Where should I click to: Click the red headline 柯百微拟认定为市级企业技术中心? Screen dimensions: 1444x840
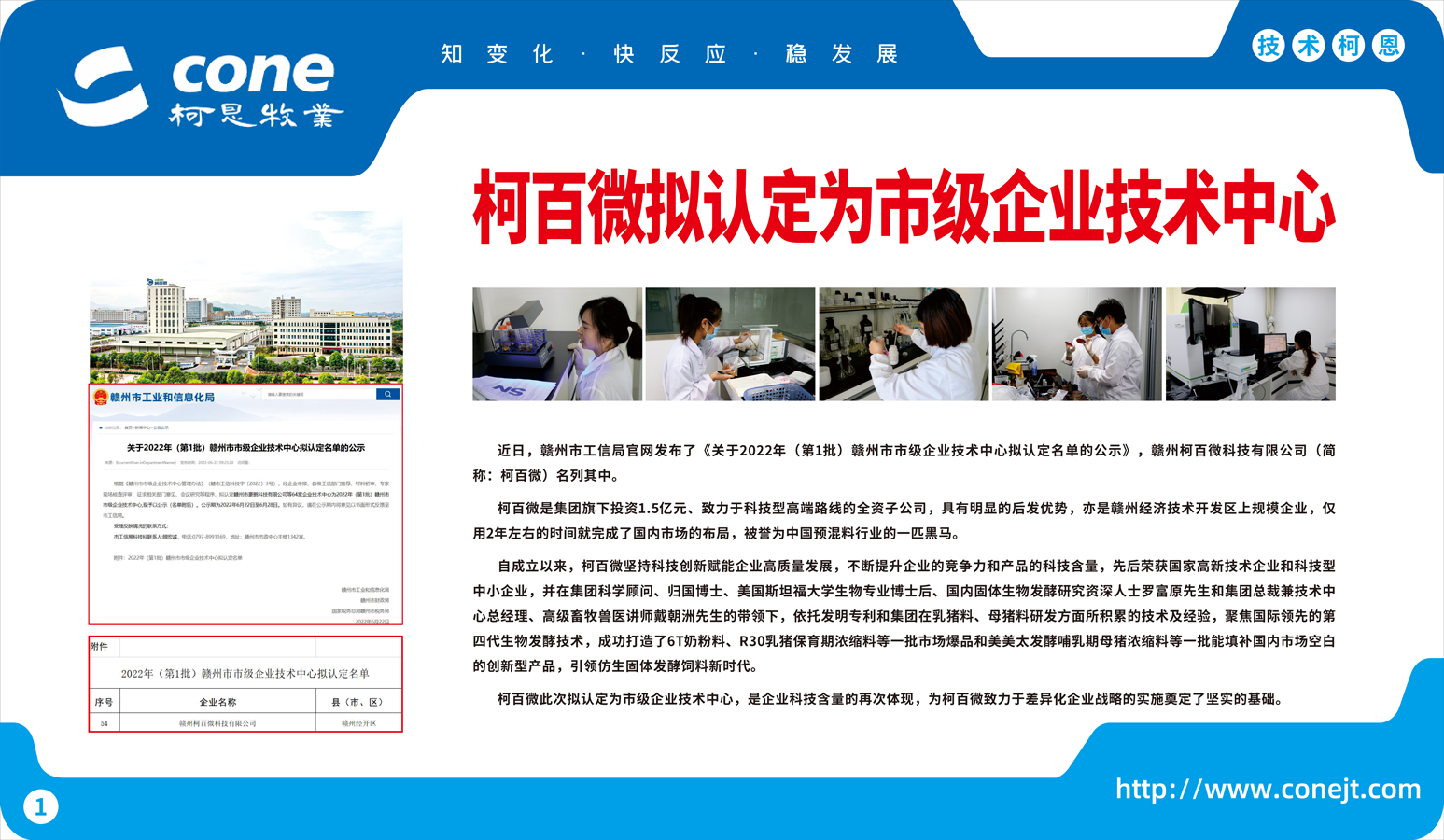904,208
